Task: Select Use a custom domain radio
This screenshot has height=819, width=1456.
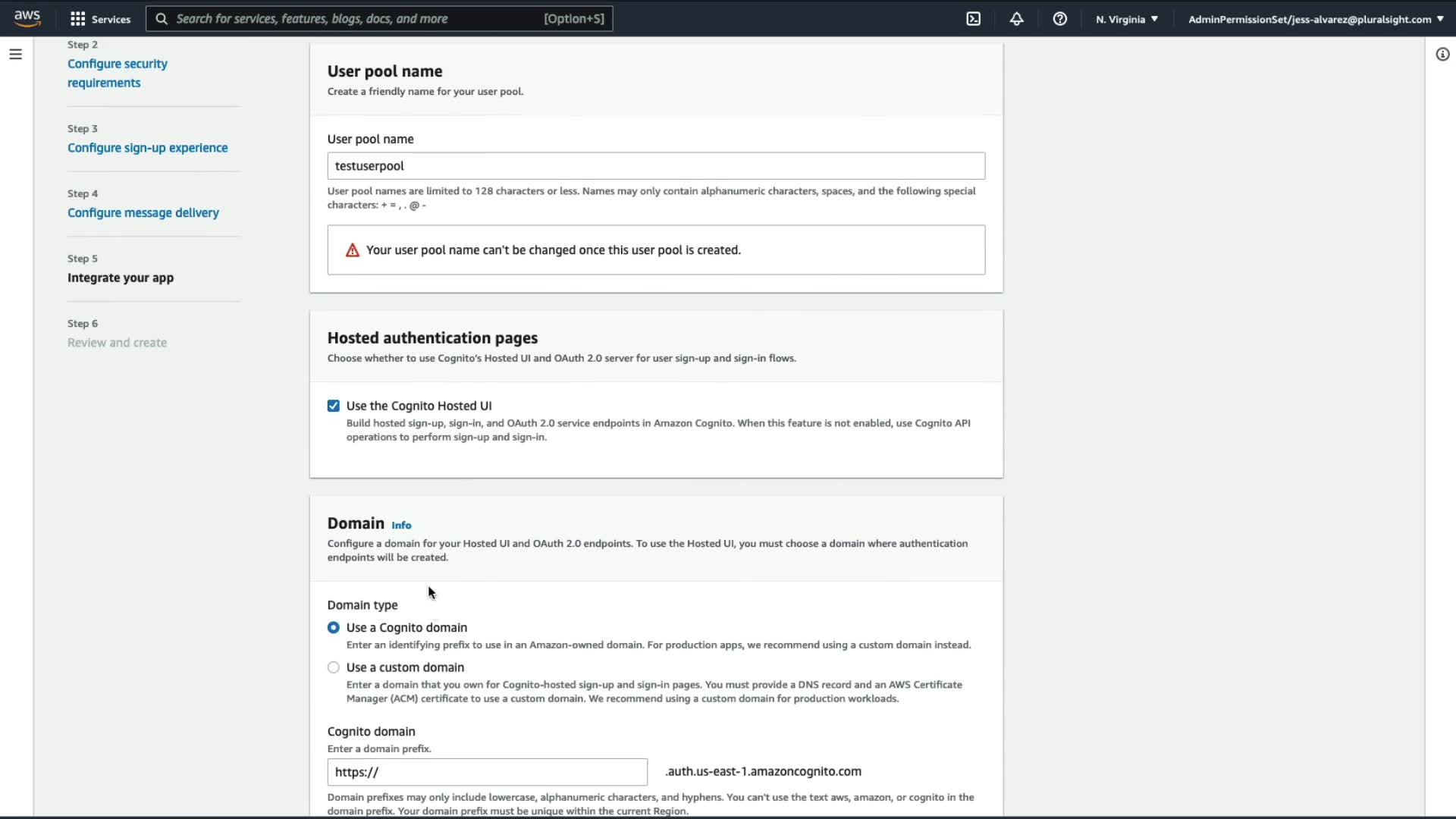Action: [334, 667]
